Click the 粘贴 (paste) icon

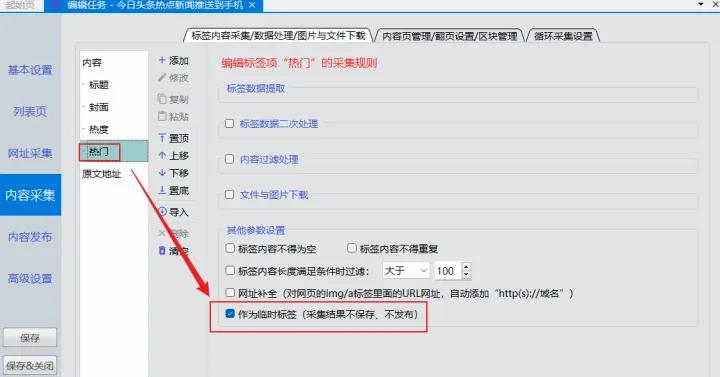click(x=162, y=116)
